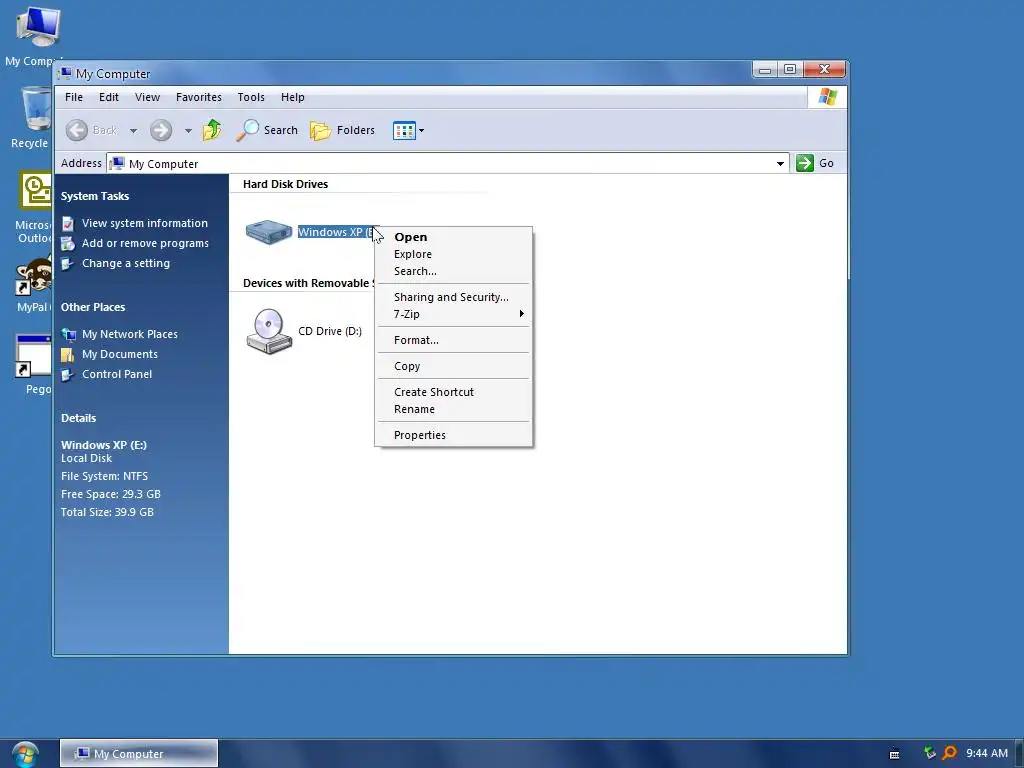Screen dimensions: 1024x768
Task: Click the Windows XP (E:) hard disk icon
Action: (268, 231)
